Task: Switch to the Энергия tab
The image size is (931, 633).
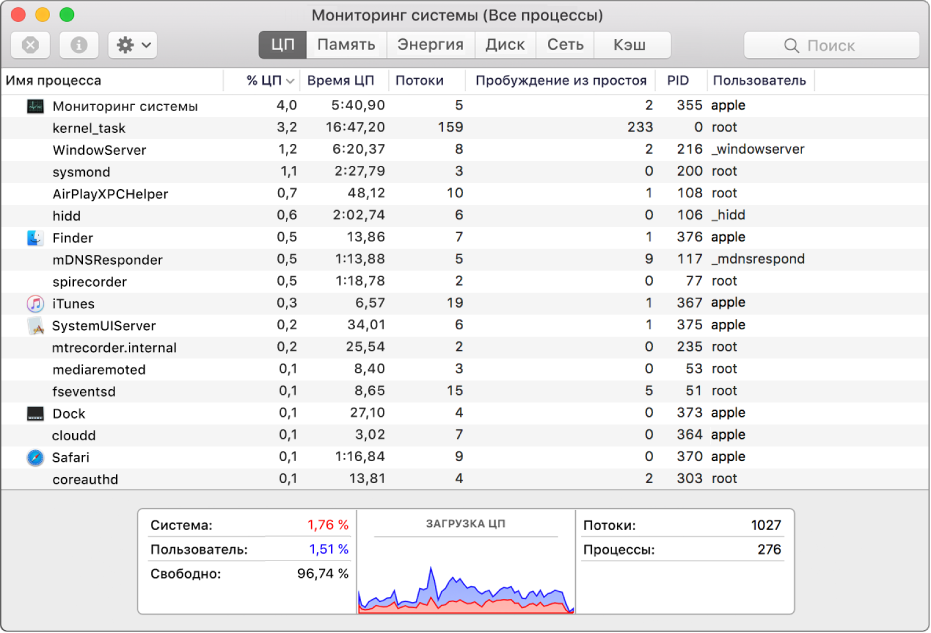Action: 430,45
